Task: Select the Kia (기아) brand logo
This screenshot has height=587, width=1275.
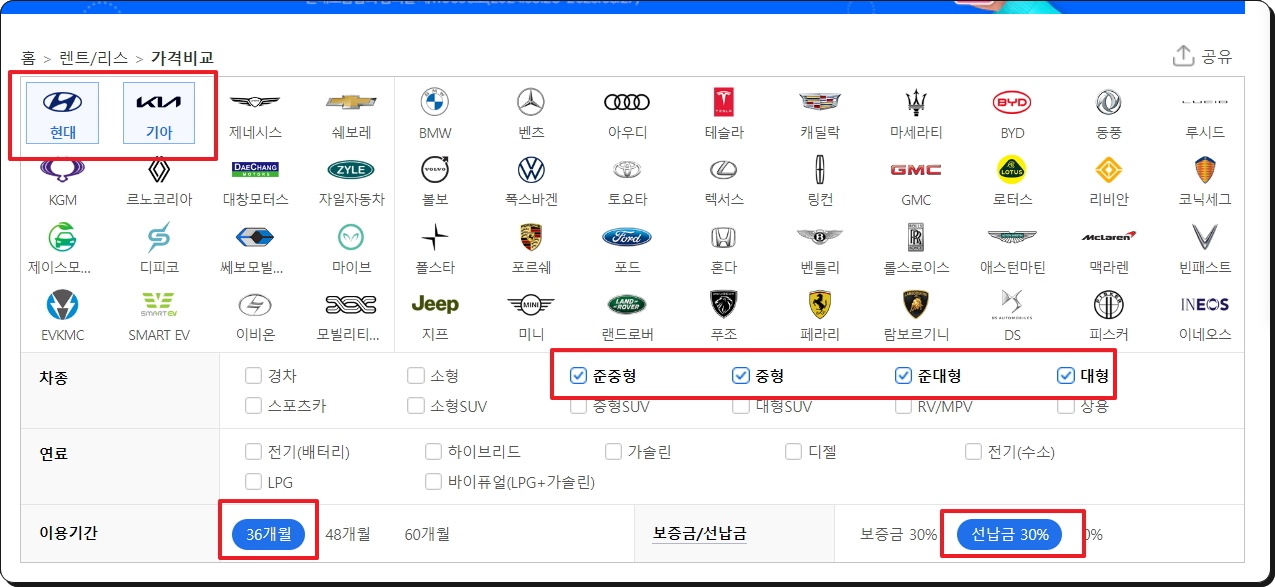Action: (159, 102)
